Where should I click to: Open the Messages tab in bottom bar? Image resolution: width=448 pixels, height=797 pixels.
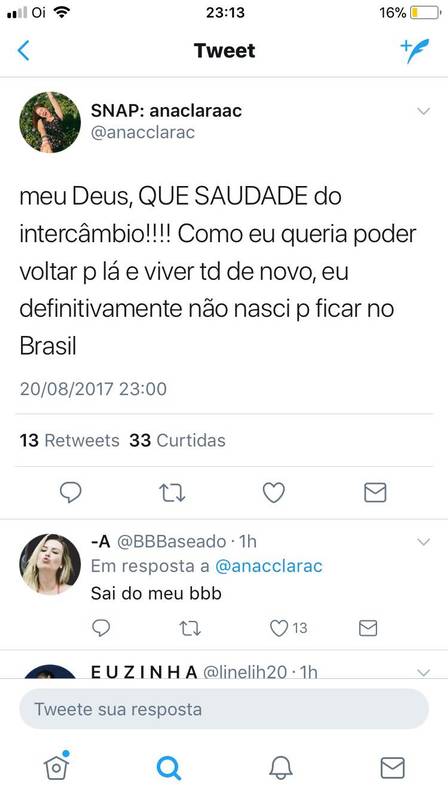pyautogui.click(x=393, y=768)
